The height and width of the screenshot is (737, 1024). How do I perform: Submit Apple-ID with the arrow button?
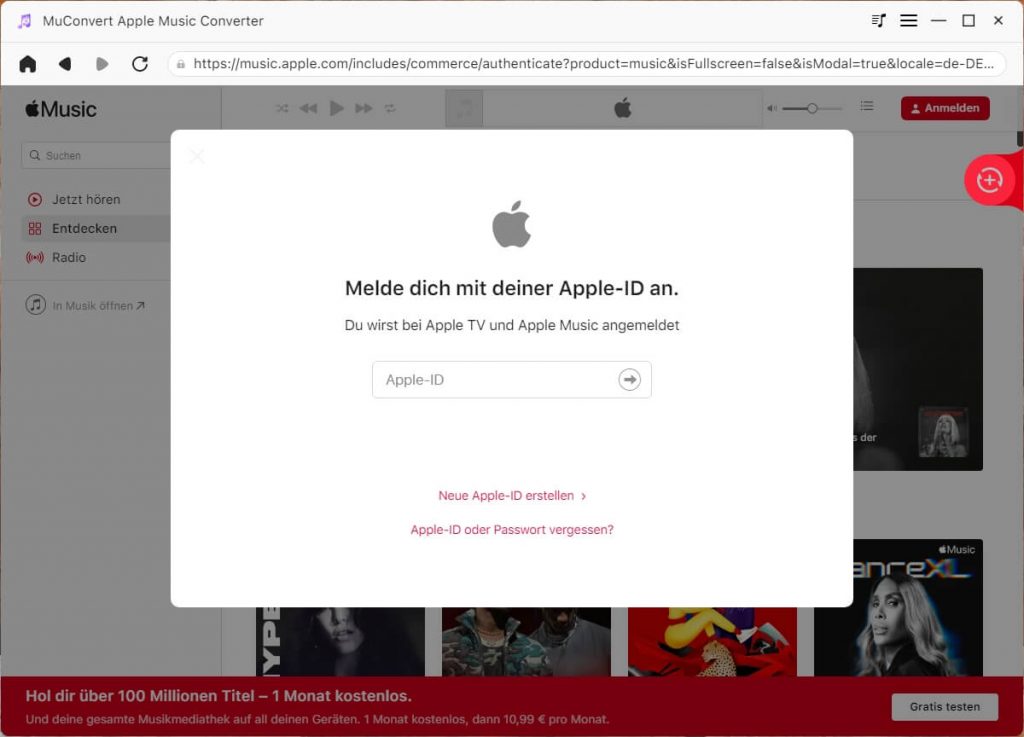(x=630, y=380)
